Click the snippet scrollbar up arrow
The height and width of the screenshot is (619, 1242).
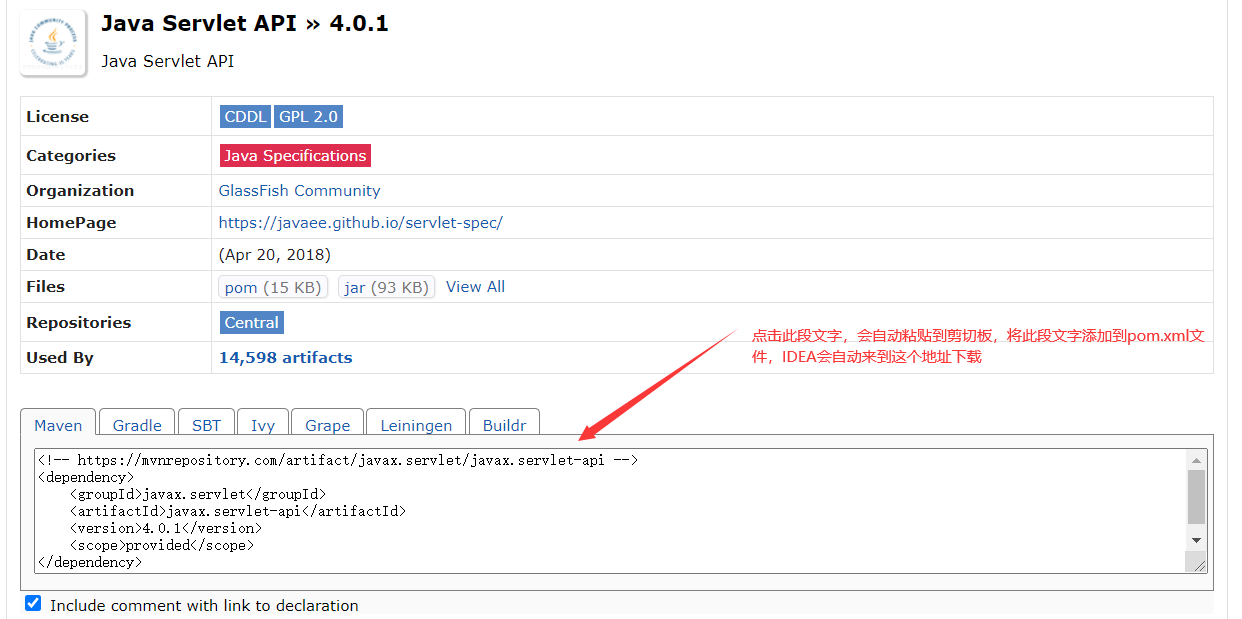click(x=1197, y=460)
